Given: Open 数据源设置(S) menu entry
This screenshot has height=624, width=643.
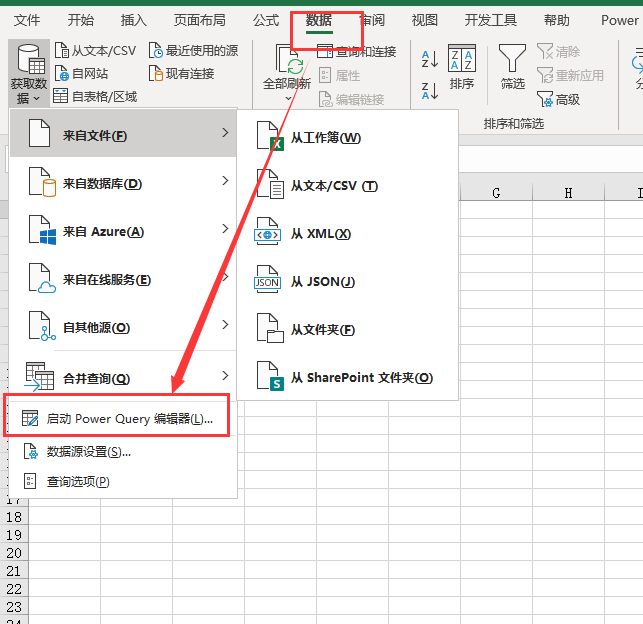Looking at the screenshot, I should (x=123, y=452).
